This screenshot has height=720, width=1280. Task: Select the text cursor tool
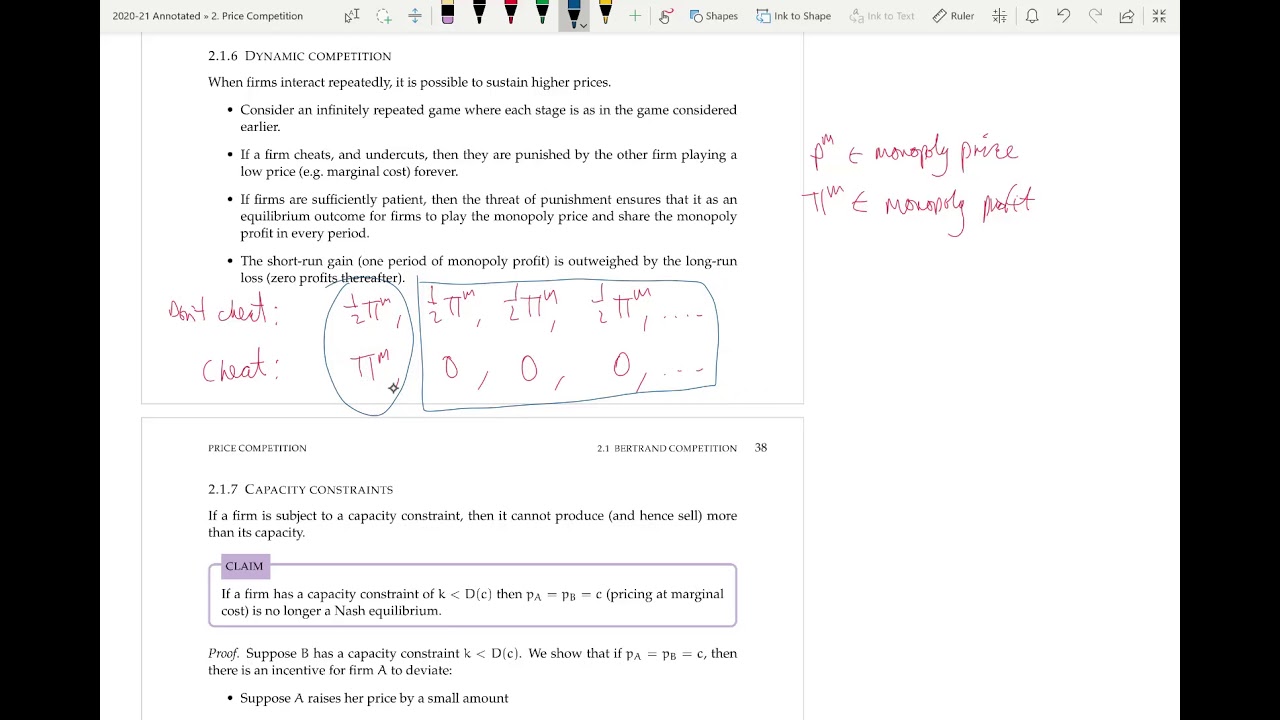(351, 16)
